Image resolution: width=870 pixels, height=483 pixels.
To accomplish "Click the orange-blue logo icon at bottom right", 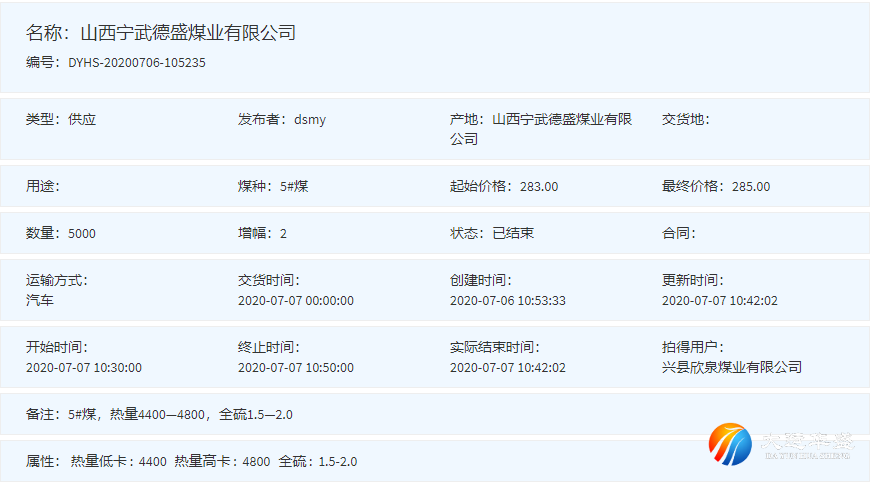I will point(730,446).
